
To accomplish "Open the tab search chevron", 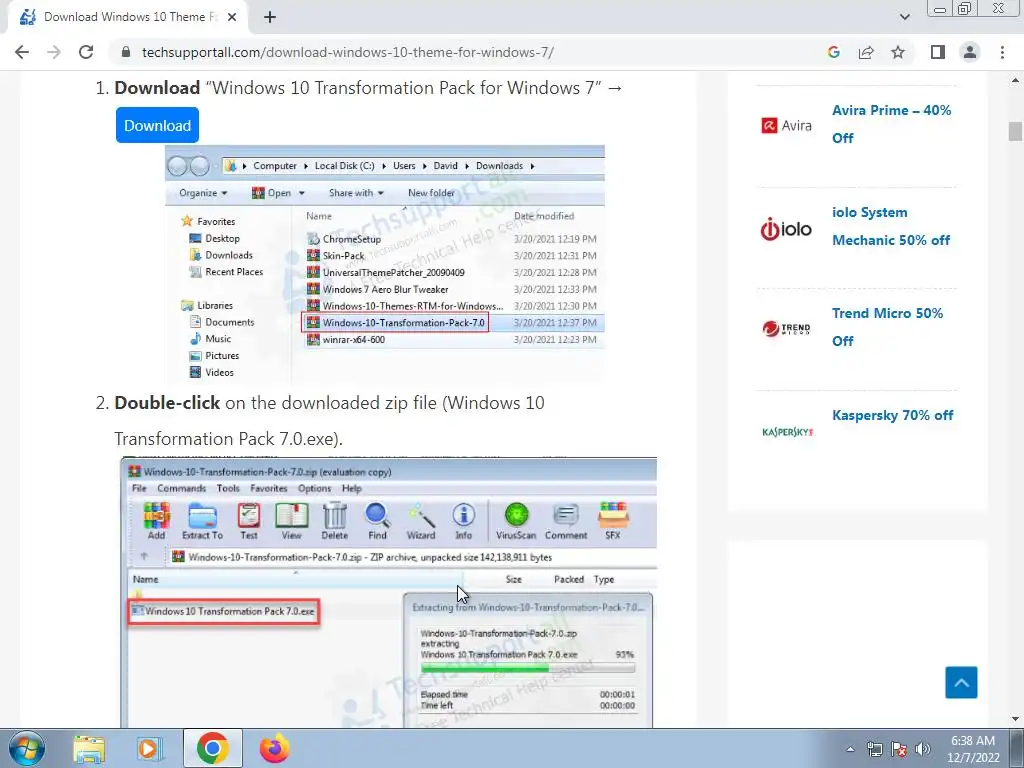I will (x=904, y=17).
